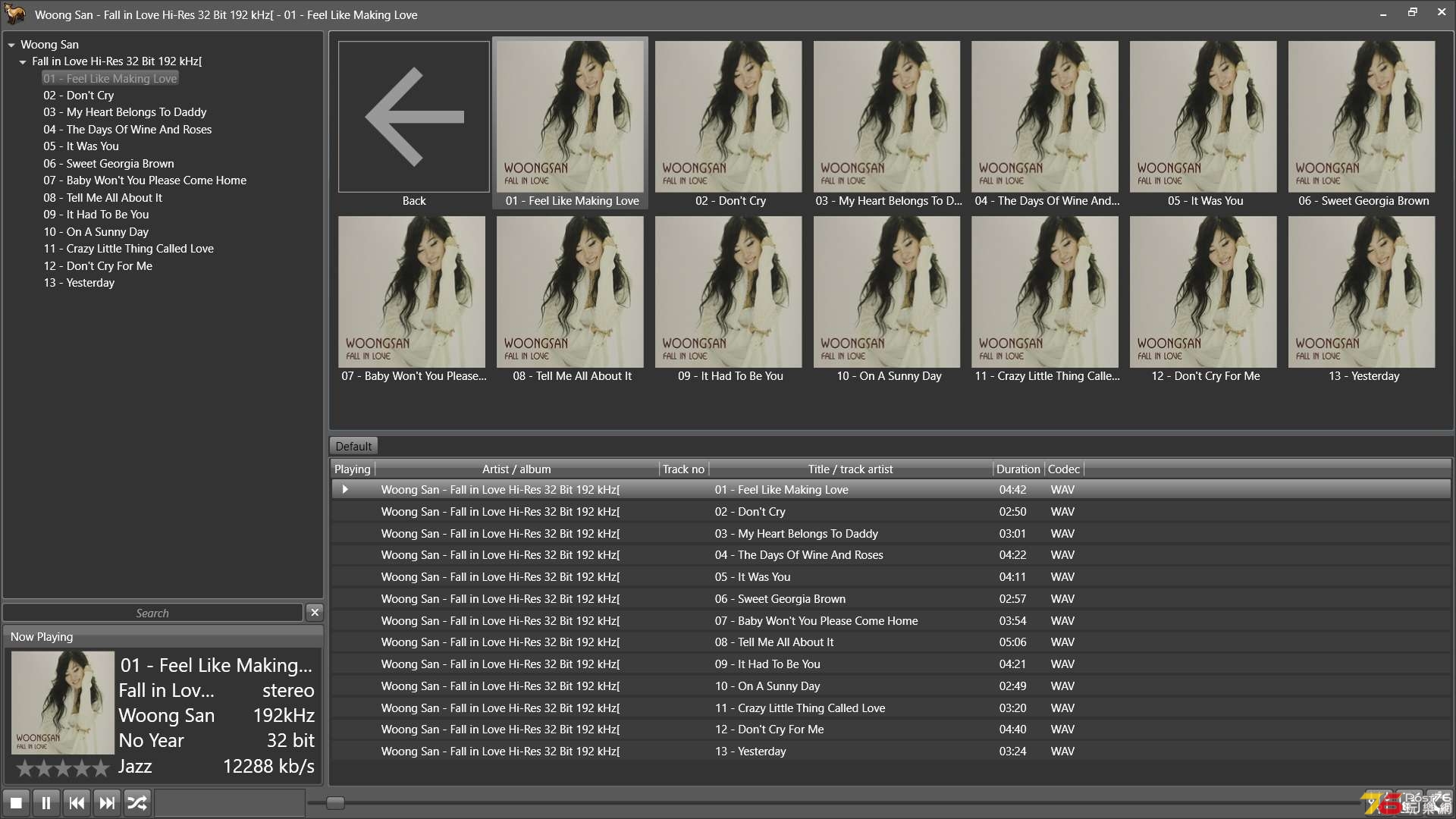Viewport: 1456px width, 819px height.
Task: Sort by Title / track artist column
Action: [850, 469]
